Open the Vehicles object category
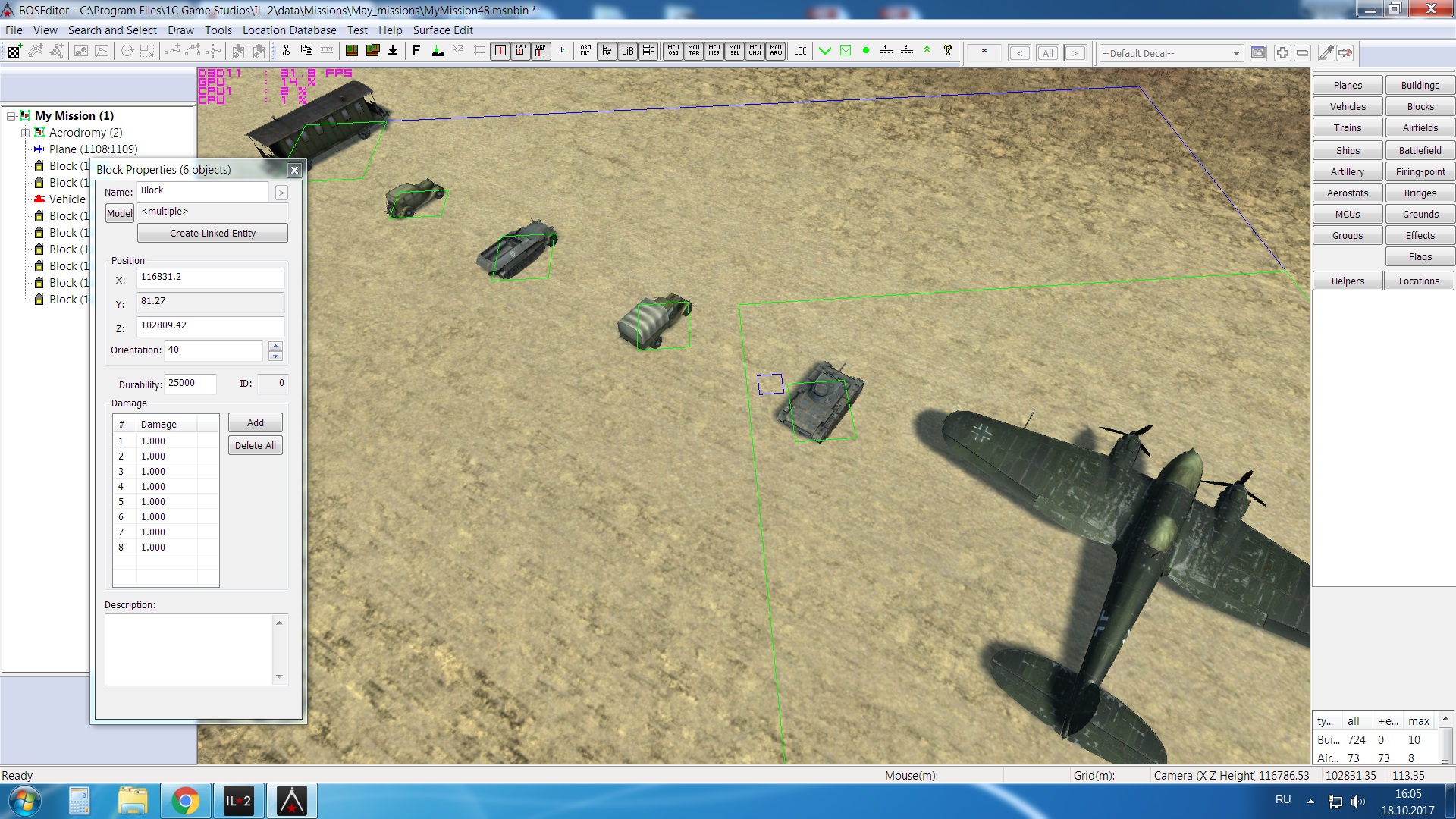 [1348, 106]
